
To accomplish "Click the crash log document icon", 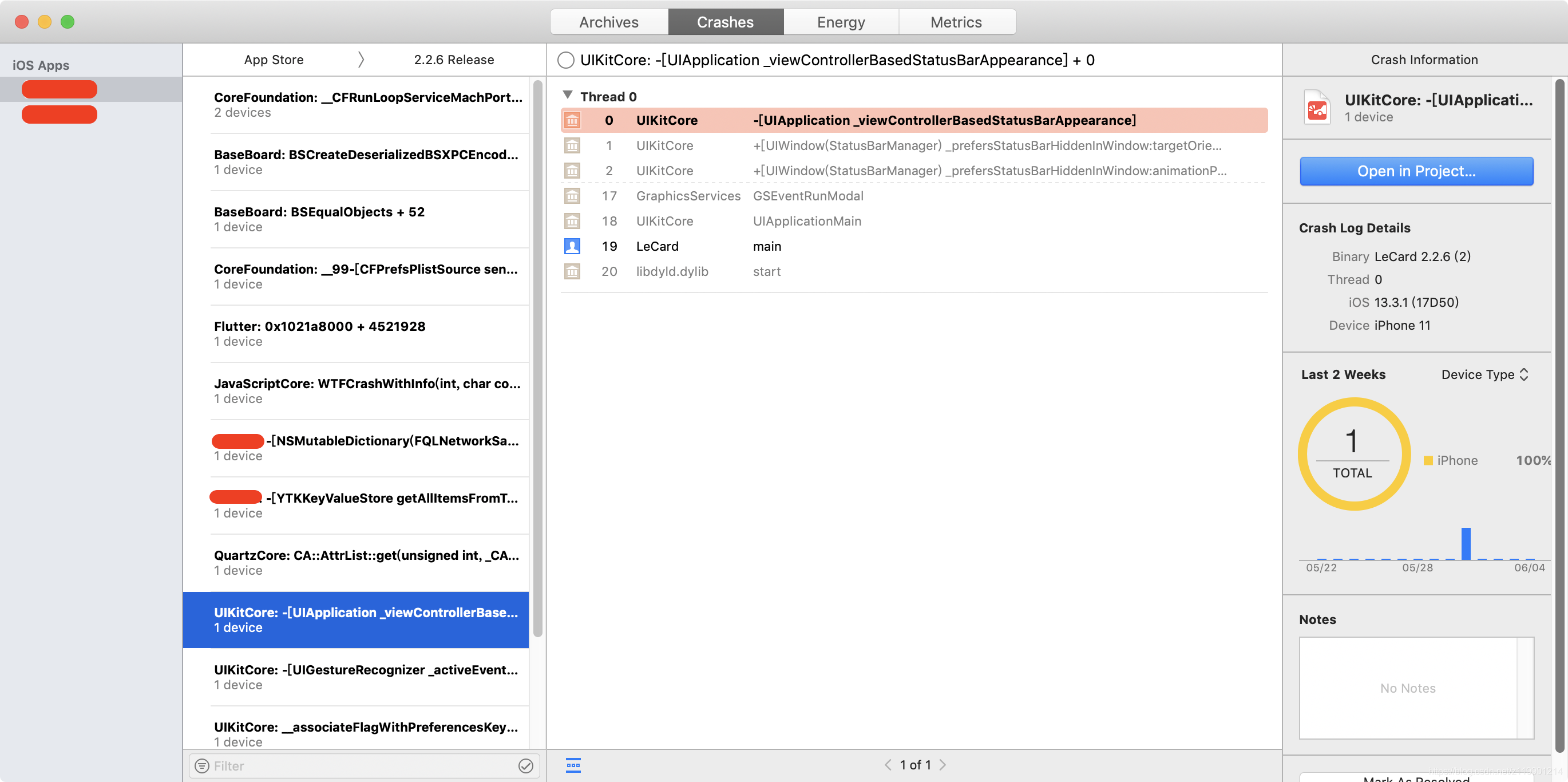I will point(1317,108).
